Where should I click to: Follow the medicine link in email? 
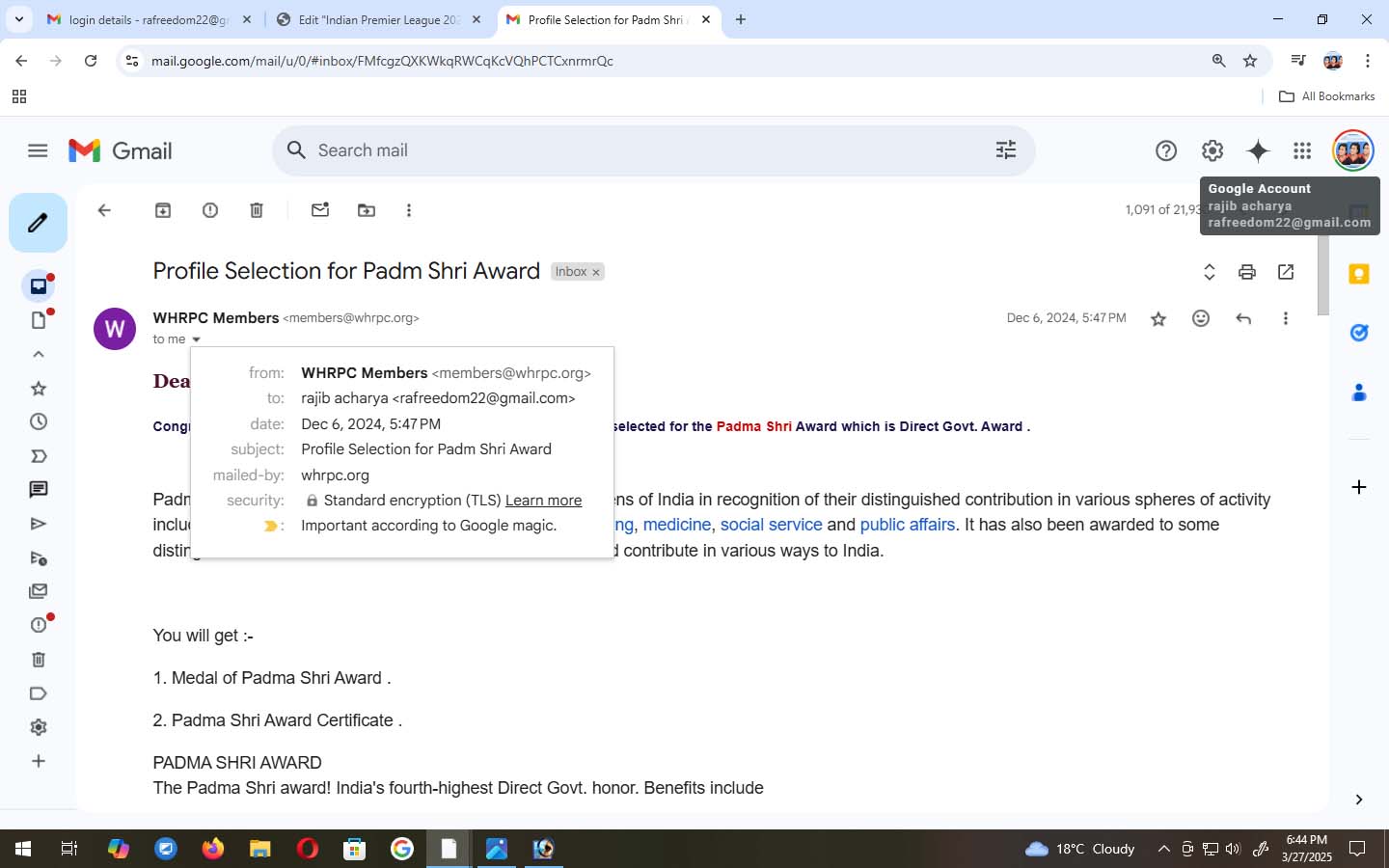tap(676, 525)
